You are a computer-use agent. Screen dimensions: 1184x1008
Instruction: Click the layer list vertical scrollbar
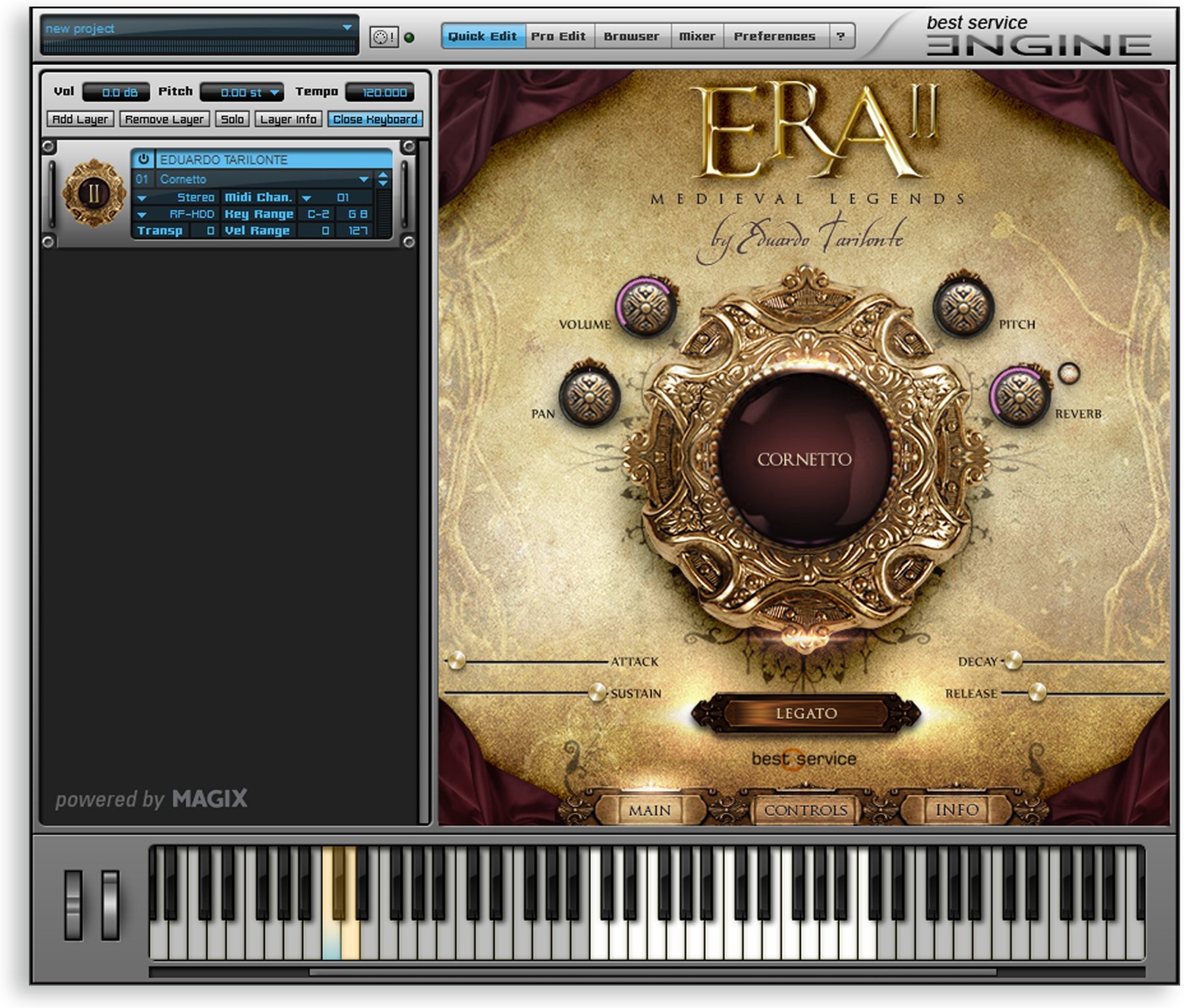coord(423,480)
